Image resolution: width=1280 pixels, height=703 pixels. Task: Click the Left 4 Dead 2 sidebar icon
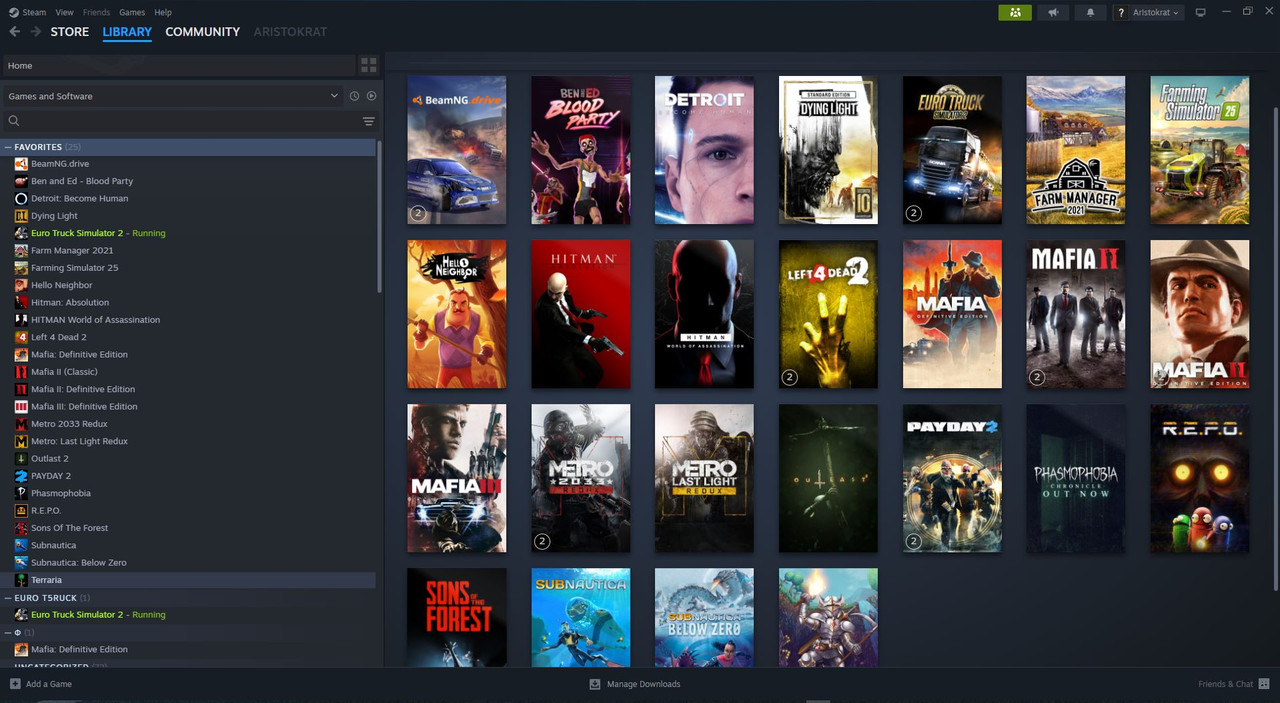[21, 337]
